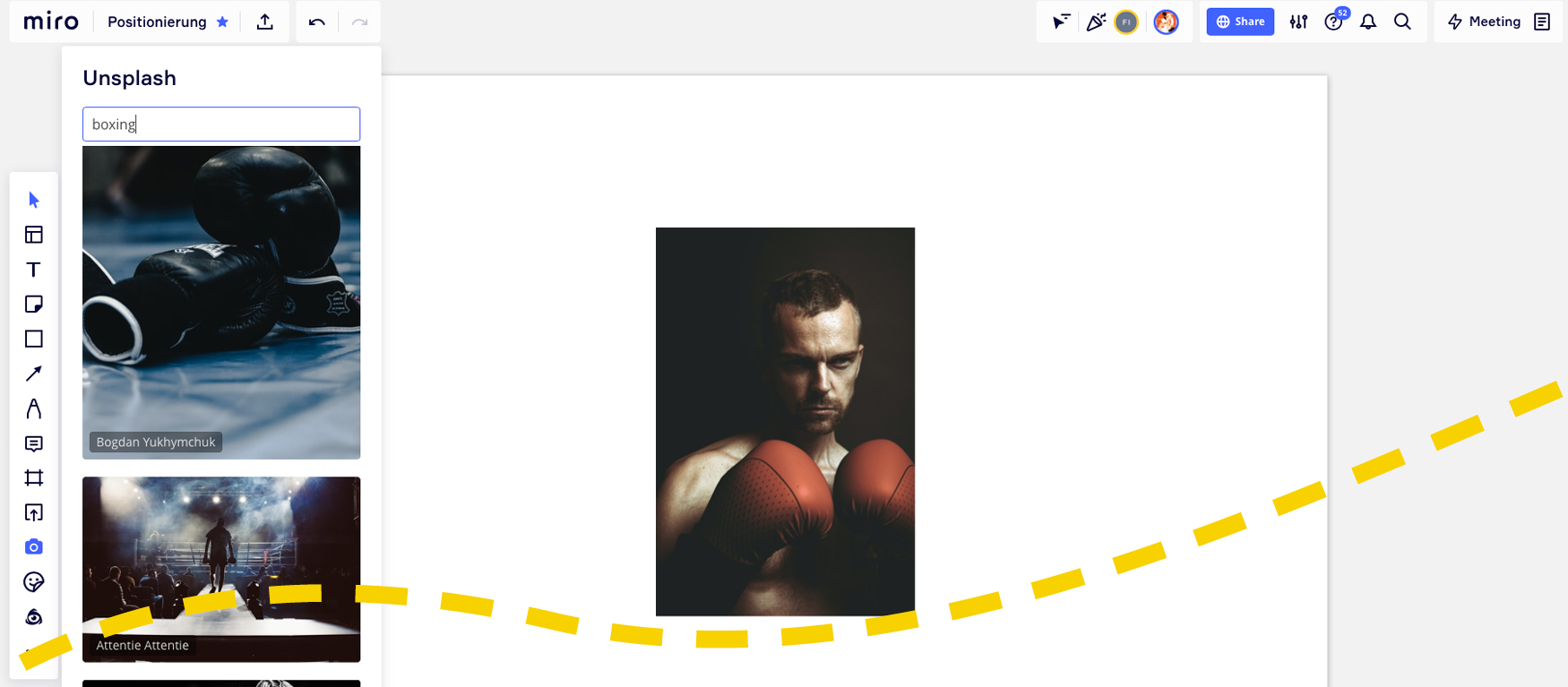Screen dimensions: 1568x687
Task: Open the Comment tool
Action: click(x=34, y=443)
